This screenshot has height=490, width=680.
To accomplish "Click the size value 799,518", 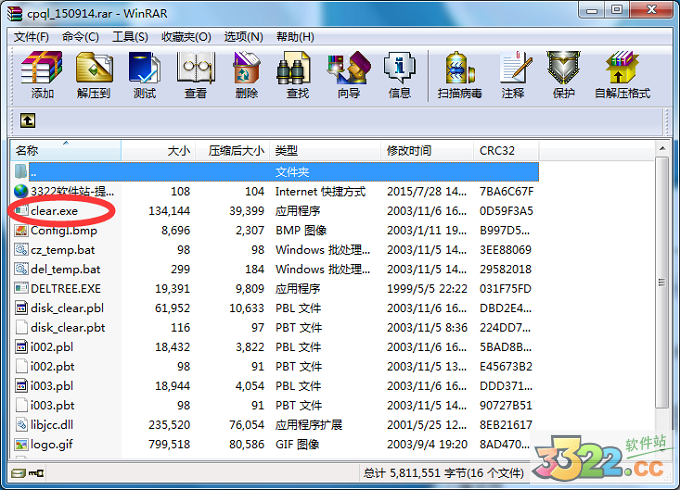I will [x=169, y=444].
